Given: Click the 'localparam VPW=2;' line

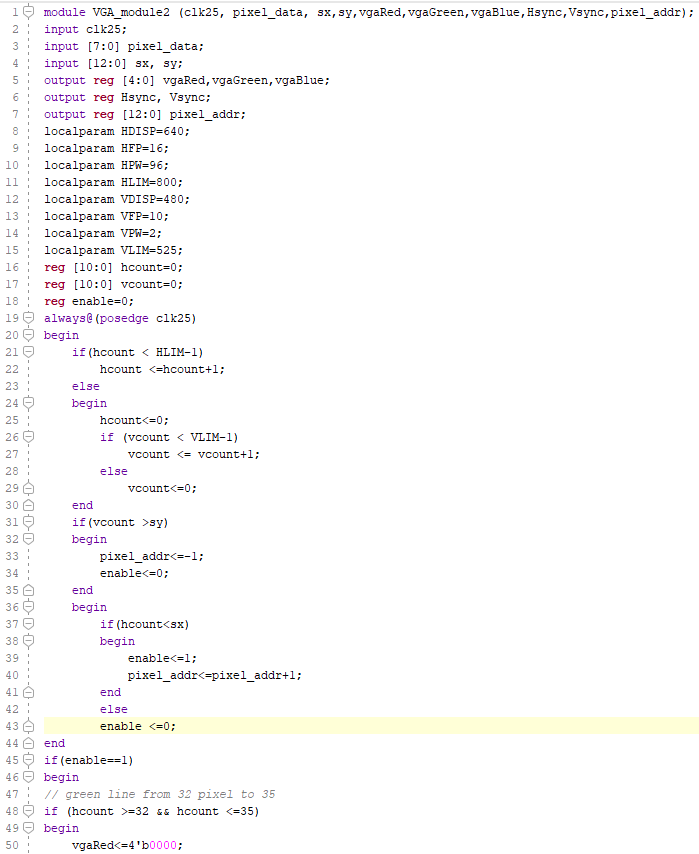Looking at the screenshot, I should point(103,233).
